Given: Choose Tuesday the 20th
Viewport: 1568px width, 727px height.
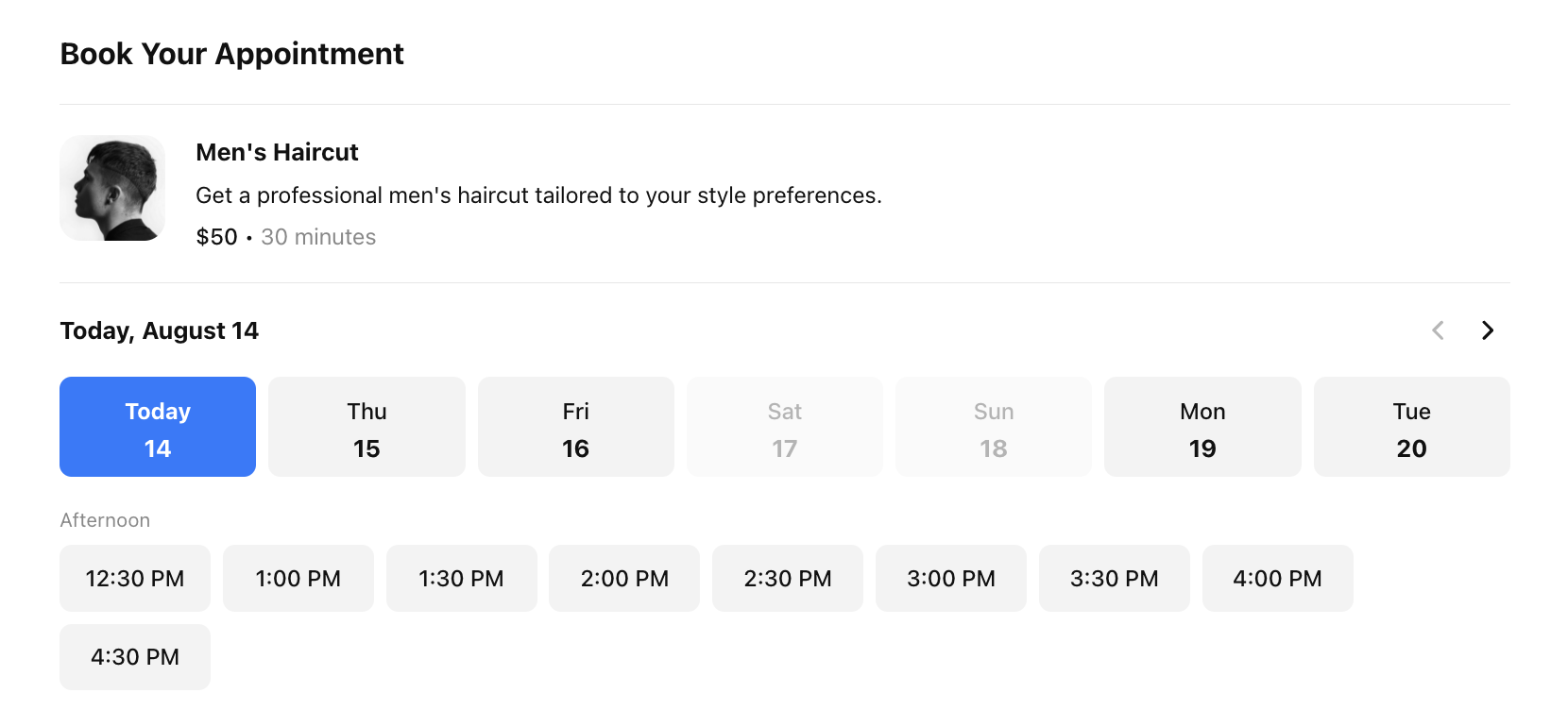Looking at the screenshot, I should coord(1411,427).
